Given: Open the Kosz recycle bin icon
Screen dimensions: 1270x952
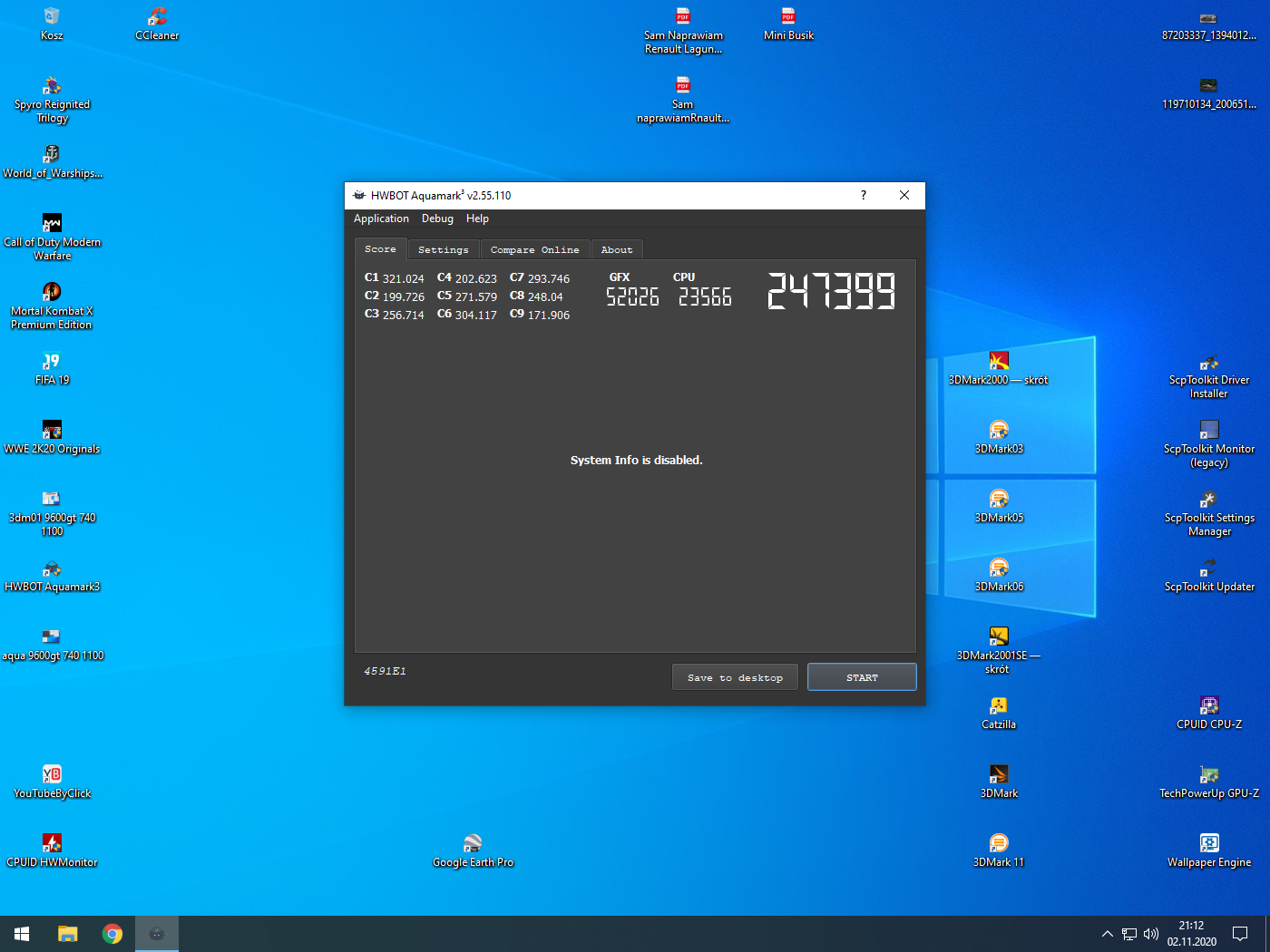Looking at the screenshot, I should tap(52, 24).
